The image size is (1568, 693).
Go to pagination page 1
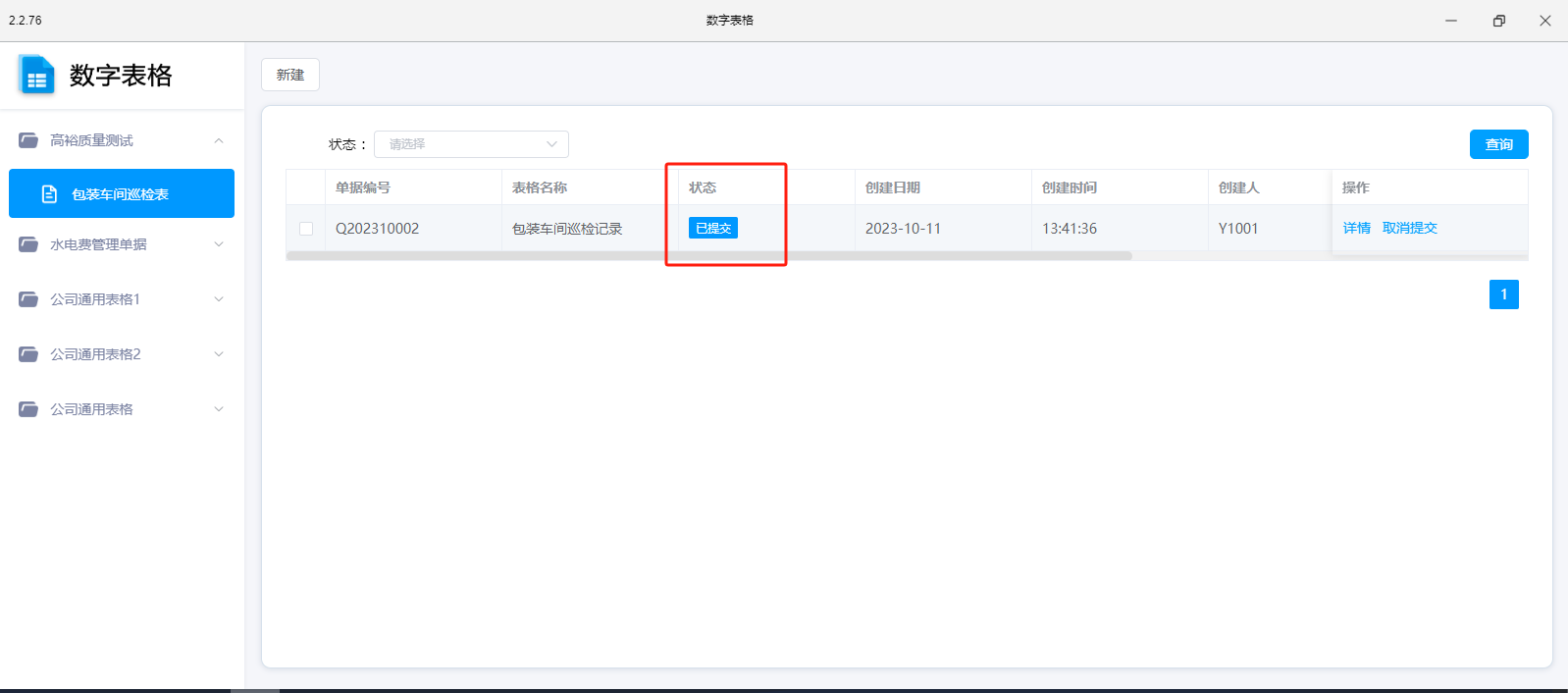1503,294
